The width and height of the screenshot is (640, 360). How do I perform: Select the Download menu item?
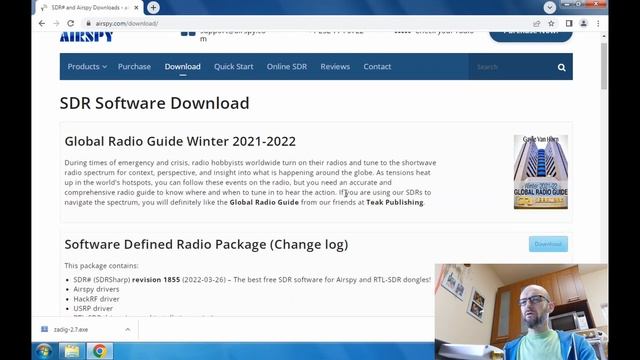coord(182,67)
